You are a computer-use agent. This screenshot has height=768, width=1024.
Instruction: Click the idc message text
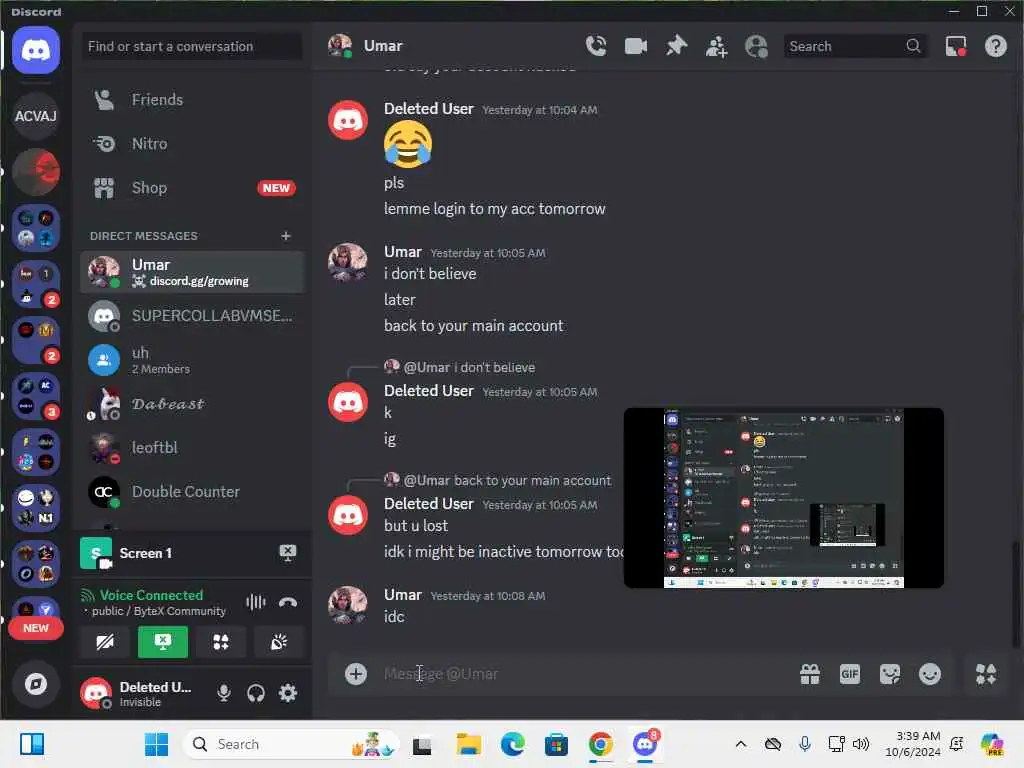pyautogui.click(x=394, y=617)
